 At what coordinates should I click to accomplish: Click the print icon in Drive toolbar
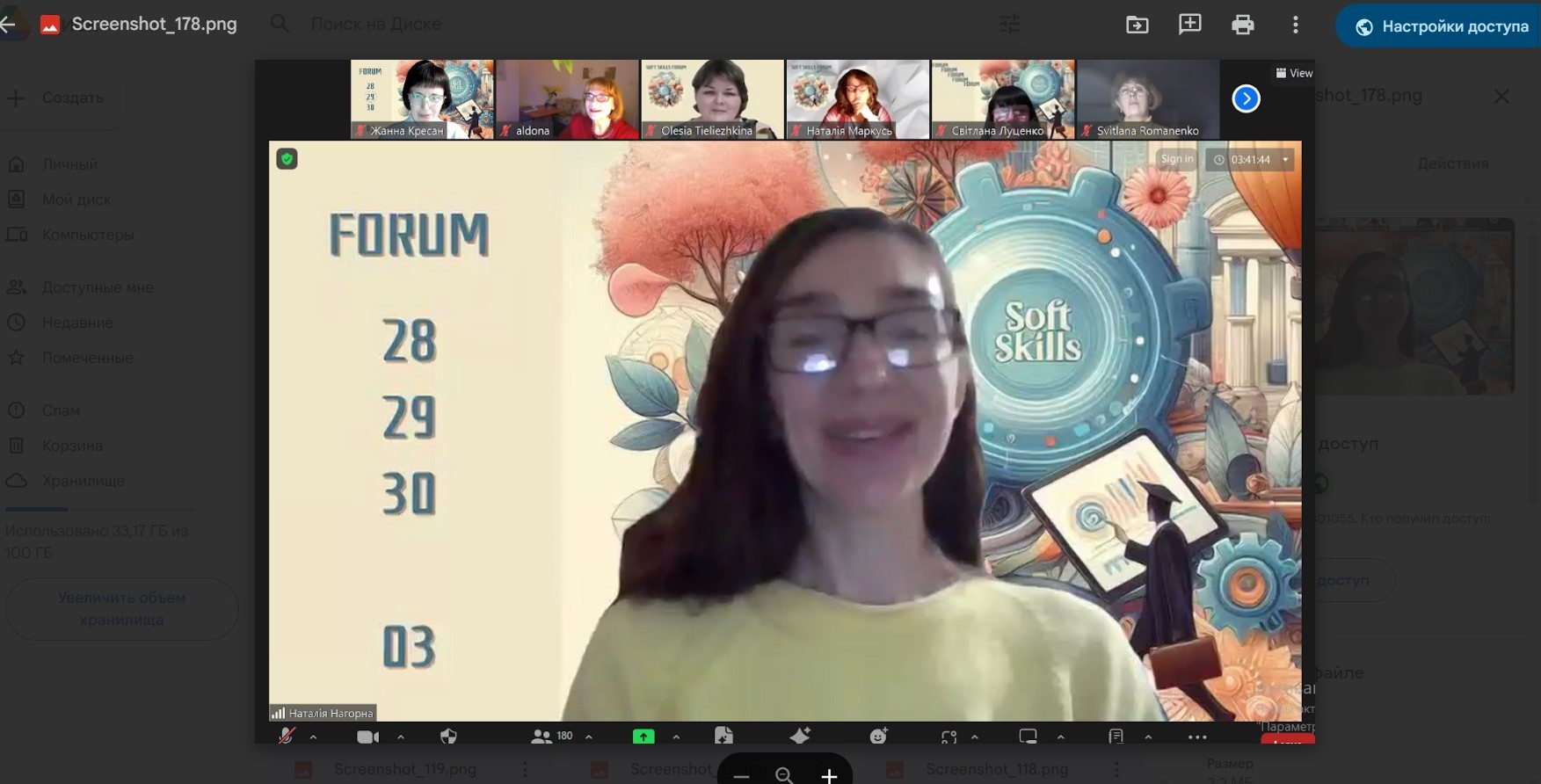point(1242,25)
